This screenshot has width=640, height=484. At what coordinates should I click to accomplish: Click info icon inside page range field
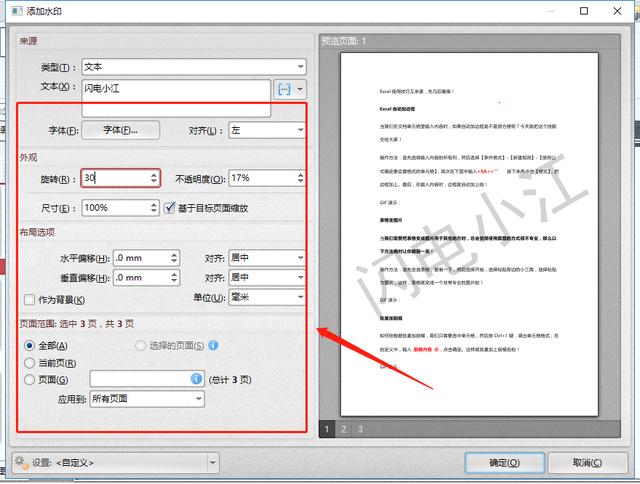(x=196, y=379)
